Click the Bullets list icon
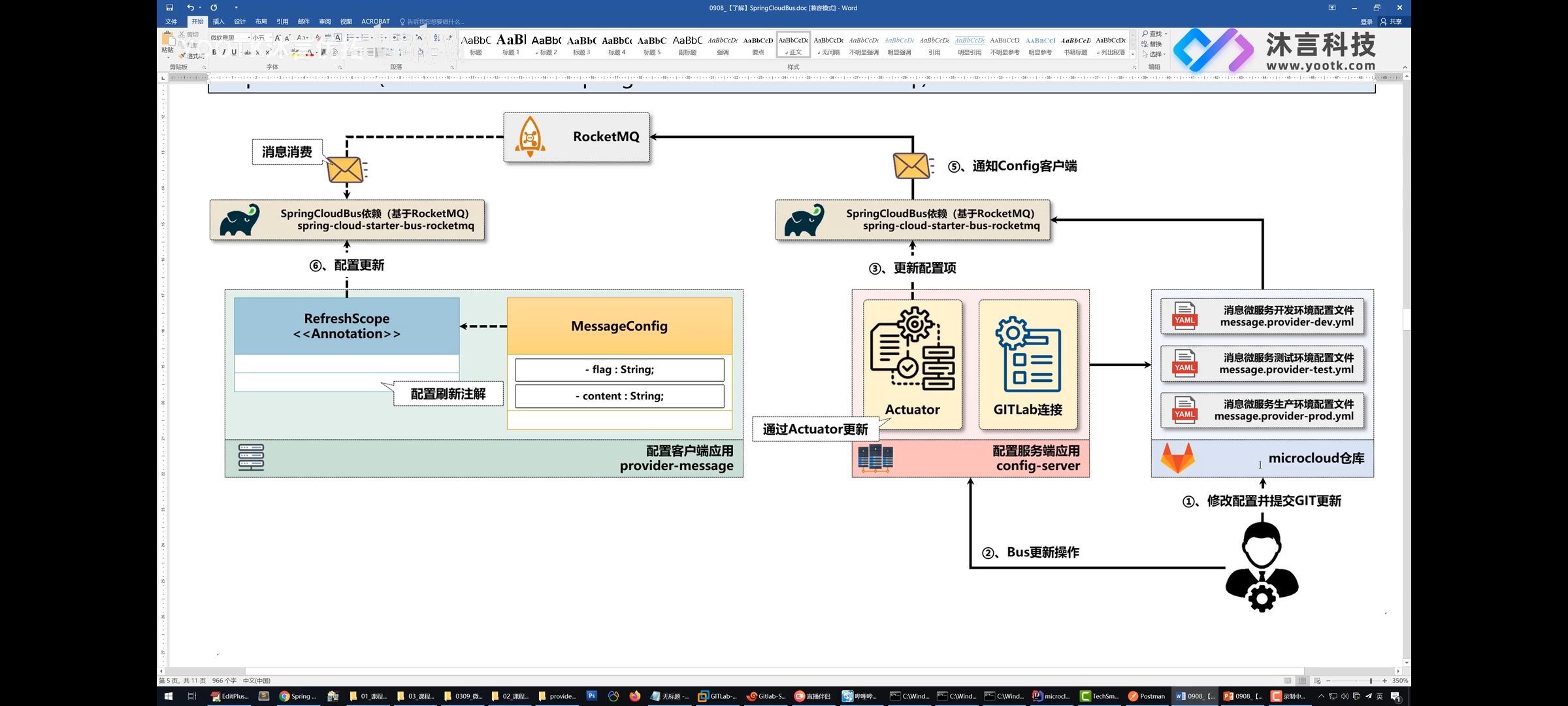Image resolution: width=1568 pixels, height=706 pixels. (351, 37)
